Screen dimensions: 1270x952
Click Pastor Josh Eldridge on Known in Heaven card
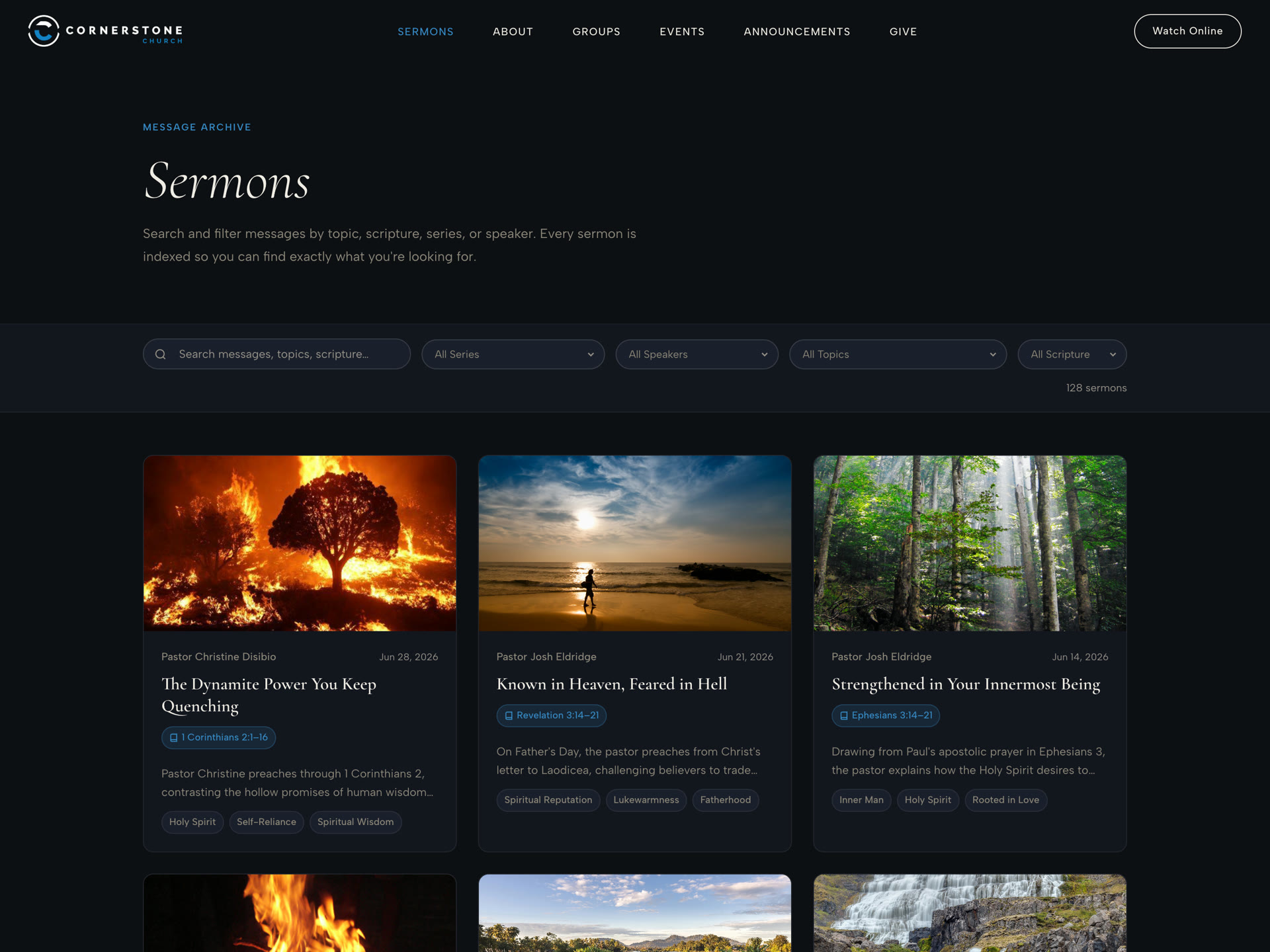tap(546, 657)
